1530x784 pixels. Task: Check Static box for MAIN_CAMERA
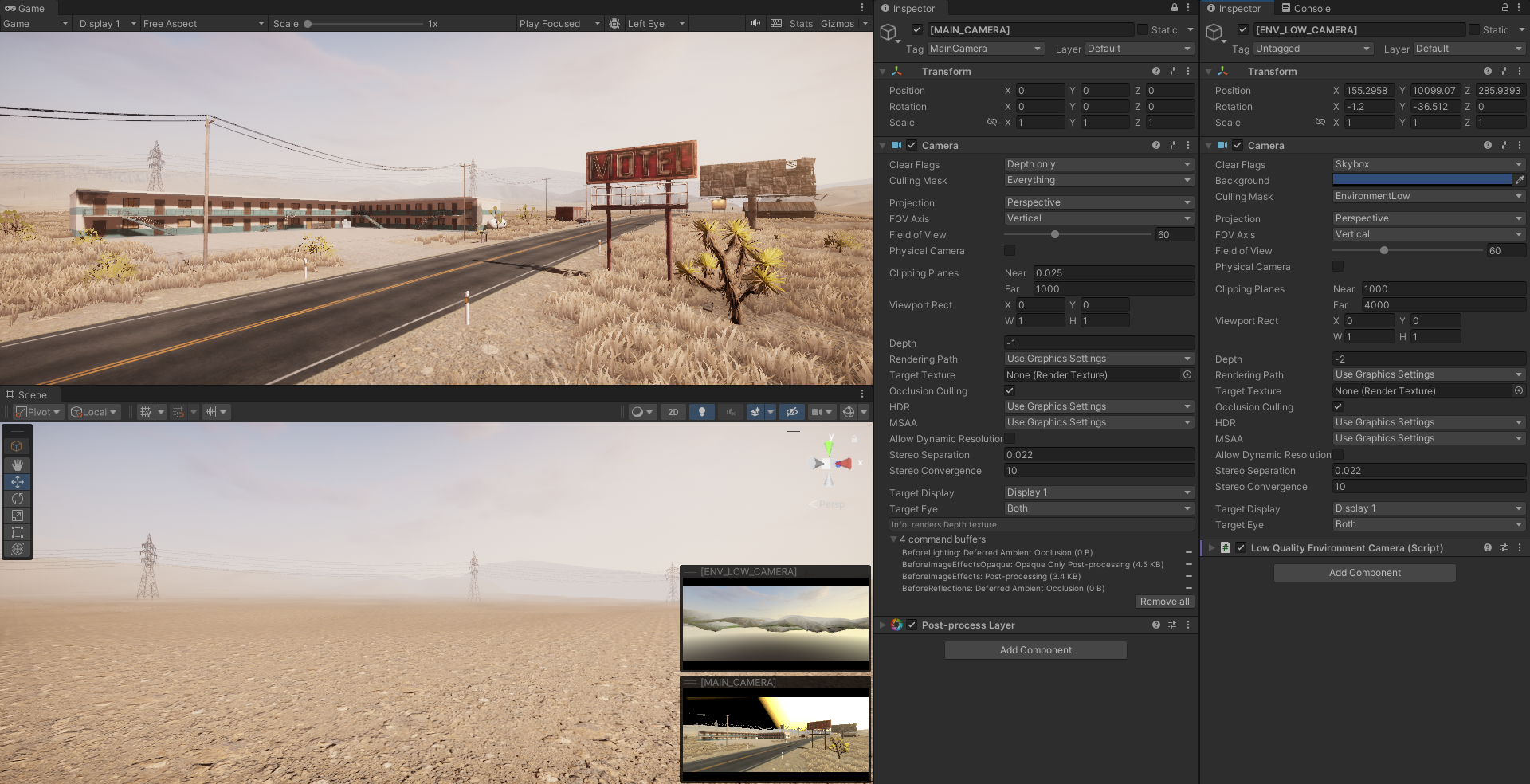pos(1143,29)
